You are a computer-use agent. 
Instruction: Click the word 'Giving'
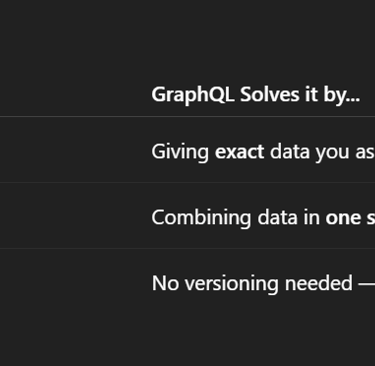click(180, 152)
